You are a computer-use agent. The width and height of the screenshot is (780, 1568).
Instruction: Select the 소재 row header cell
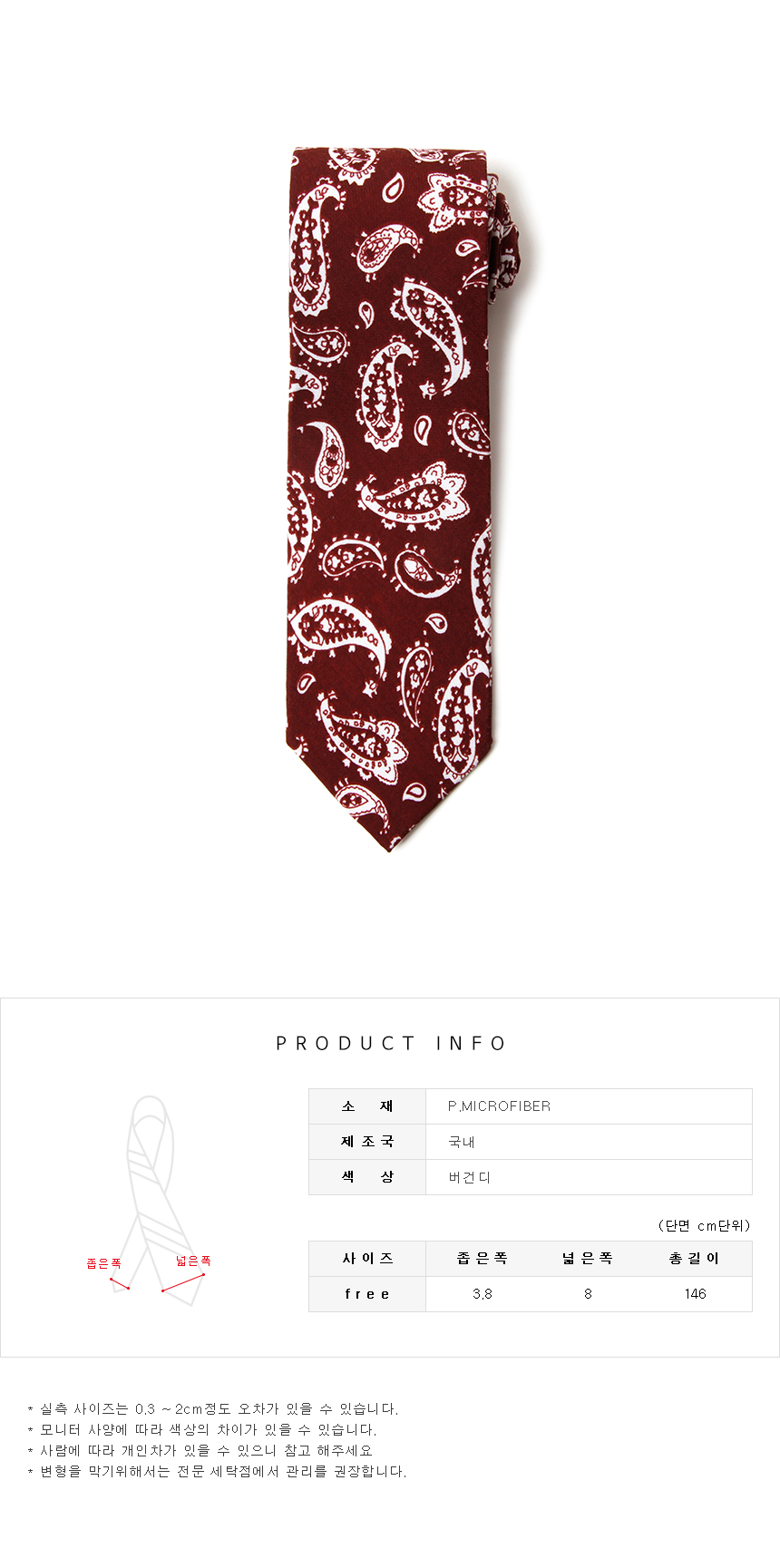point(367,1106)
